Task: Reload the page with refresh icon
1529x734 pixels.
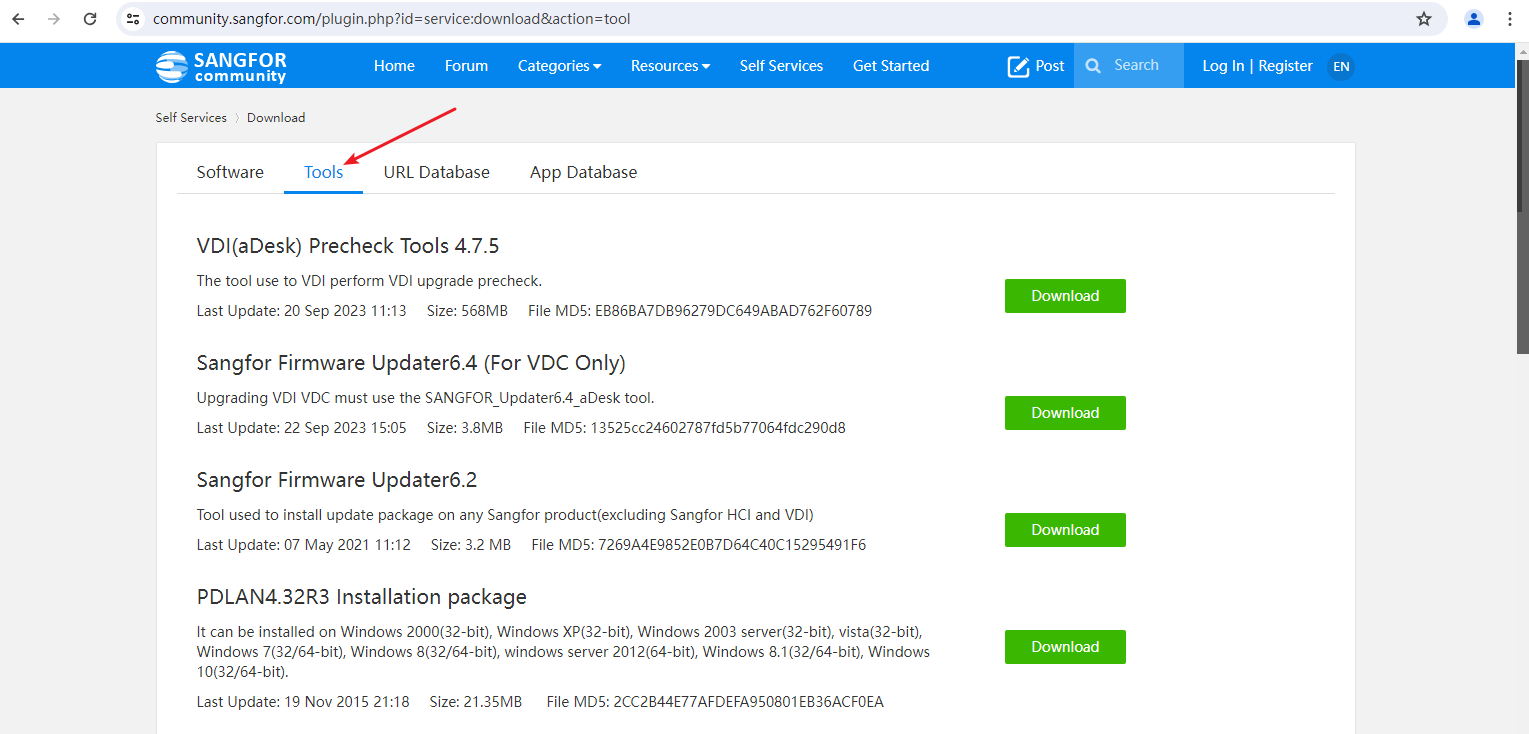Action: tap(90, 19)
